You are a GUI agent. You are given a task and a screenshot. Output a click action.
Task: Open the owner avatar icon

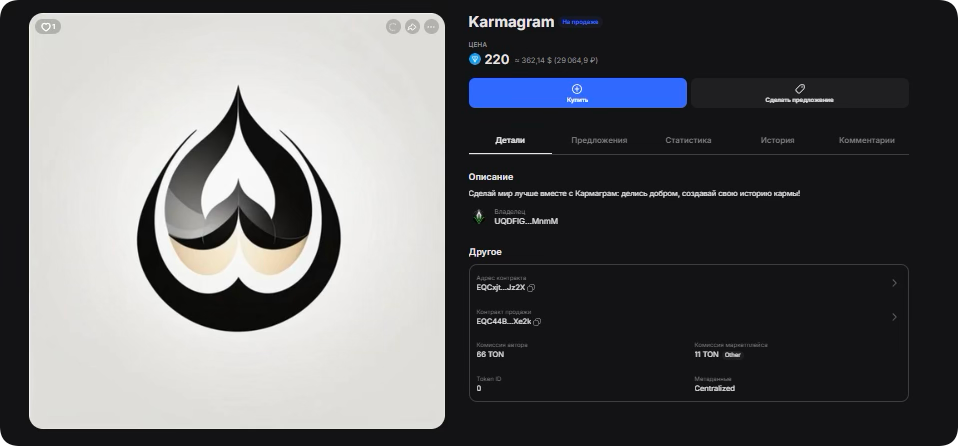point(479,216)
